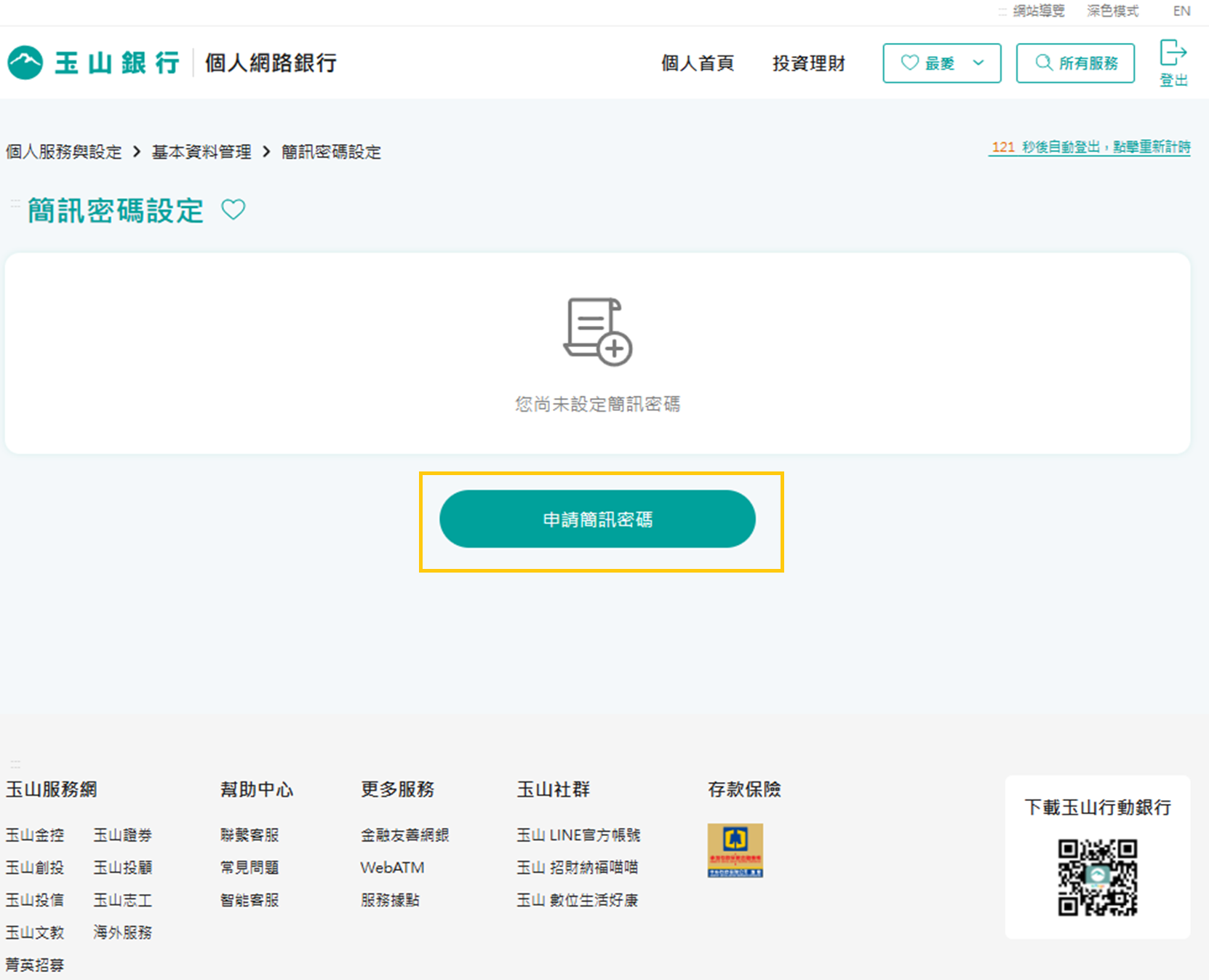Expand the 最愛 favorites dropdown
The width and height of the screenshot is (1209, 980).
(941, 63)
